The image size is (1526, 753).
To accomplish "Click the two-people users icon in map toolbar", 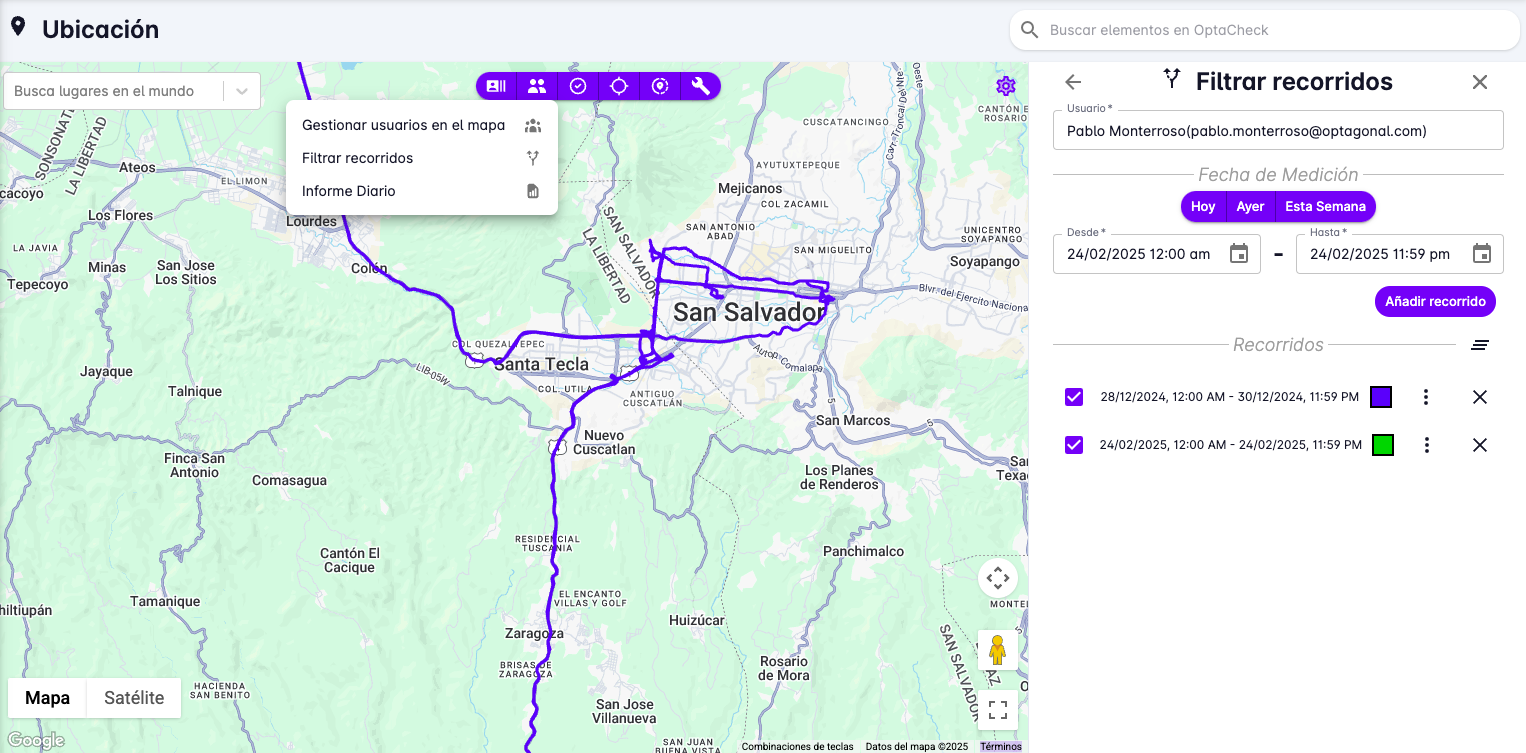I will pos(537,86).
